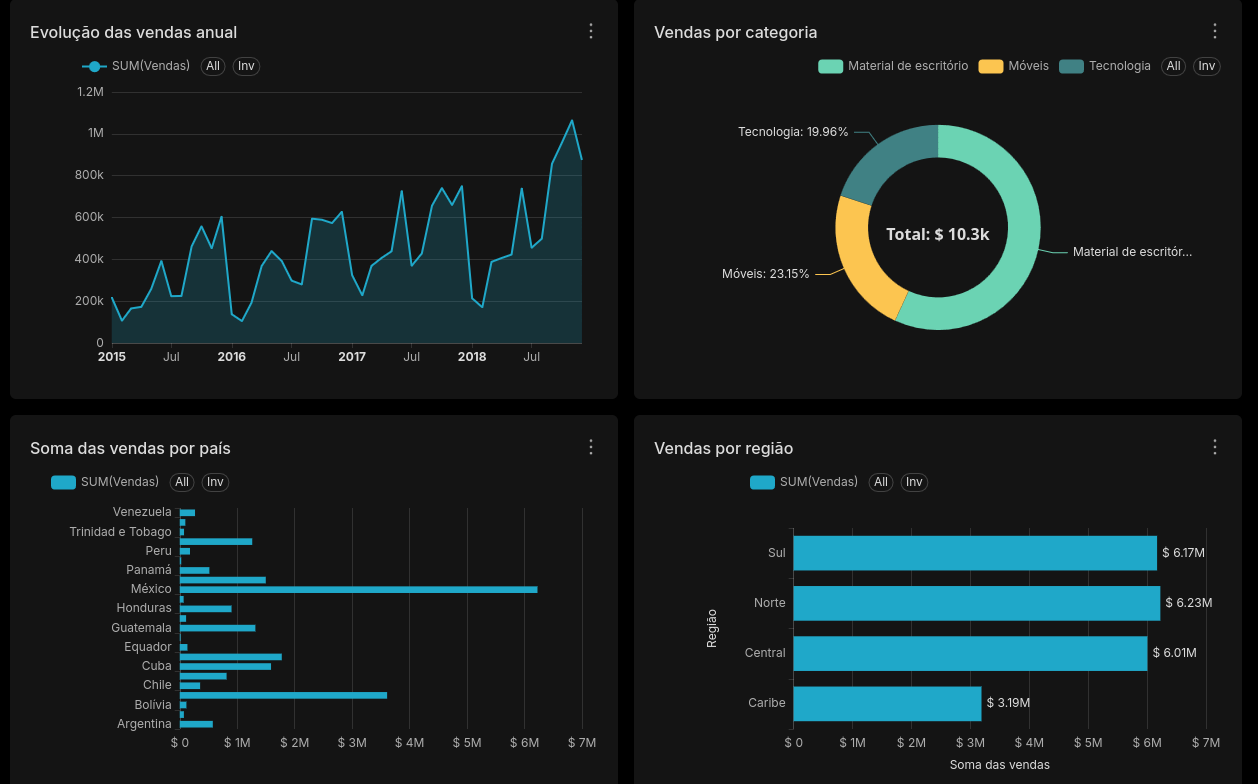Invert selection in the Vendas por categoria legend
This screenshot has height=784, width=1258.
1207,66
